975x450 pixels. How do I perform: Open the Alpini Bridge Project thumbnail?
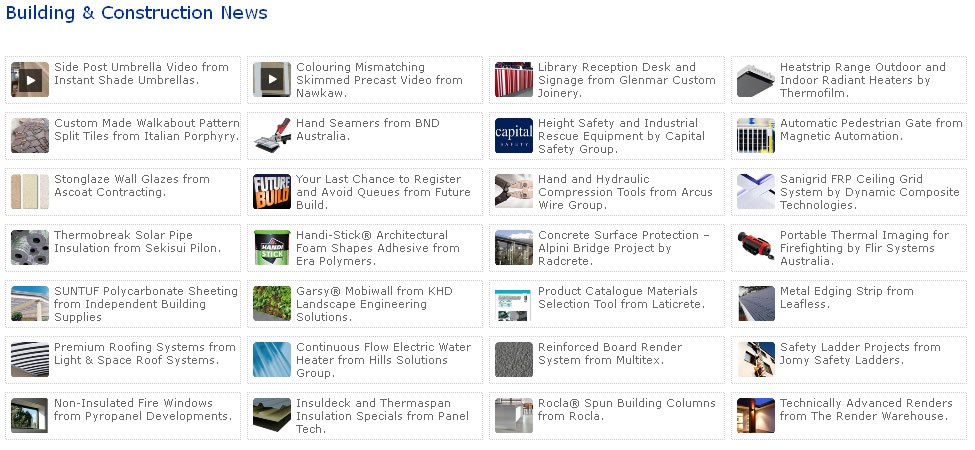[x=514, y=247]
